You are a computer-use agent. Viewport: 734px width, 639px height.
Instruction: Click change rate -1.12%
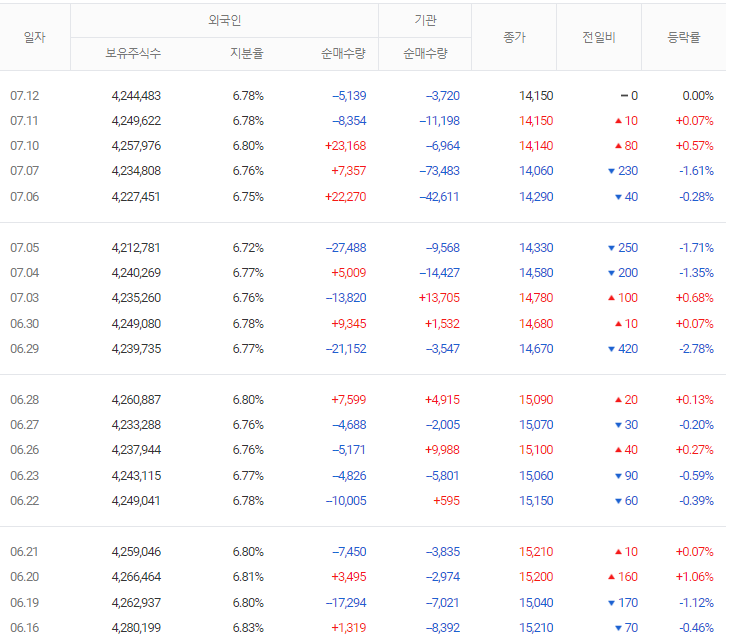[x=697, y=603]
